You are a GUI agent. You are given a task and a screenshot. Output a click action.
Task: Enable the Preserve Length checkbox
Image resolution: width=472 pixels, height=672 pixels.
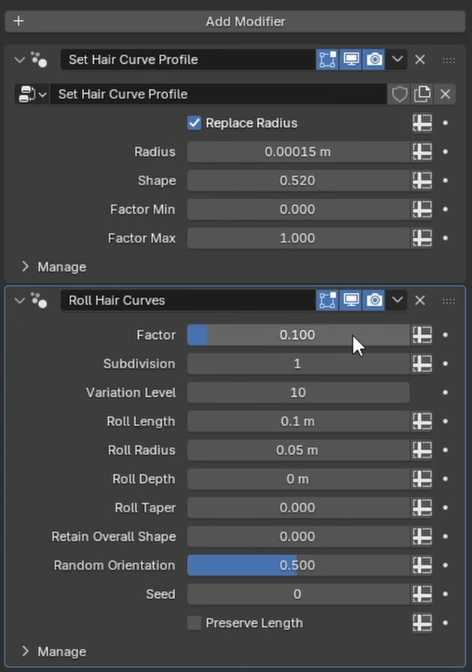pos(194,623)
